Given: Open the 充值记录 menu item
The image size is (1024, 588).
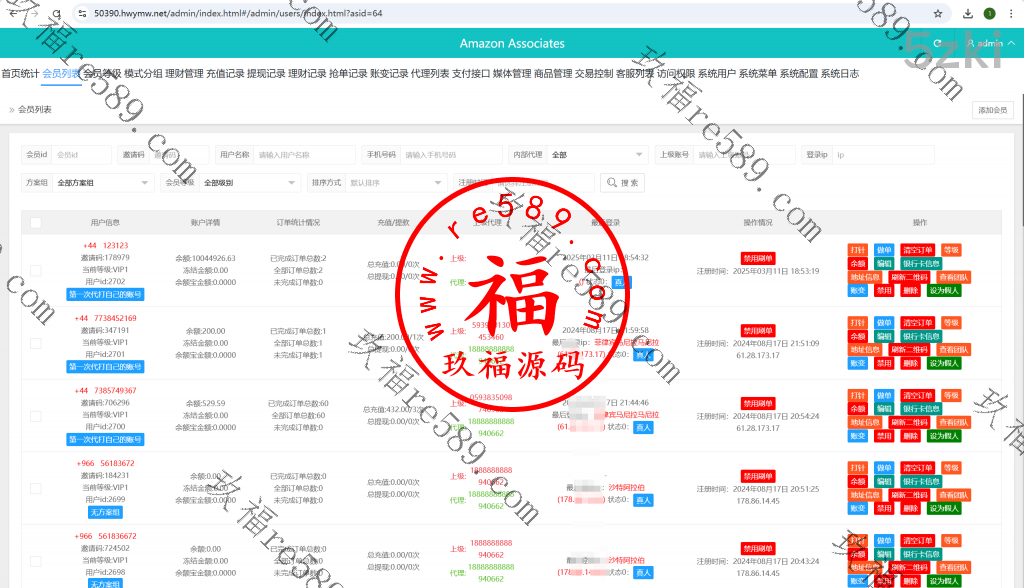Looking at the screenshot, I should (225, 73).
